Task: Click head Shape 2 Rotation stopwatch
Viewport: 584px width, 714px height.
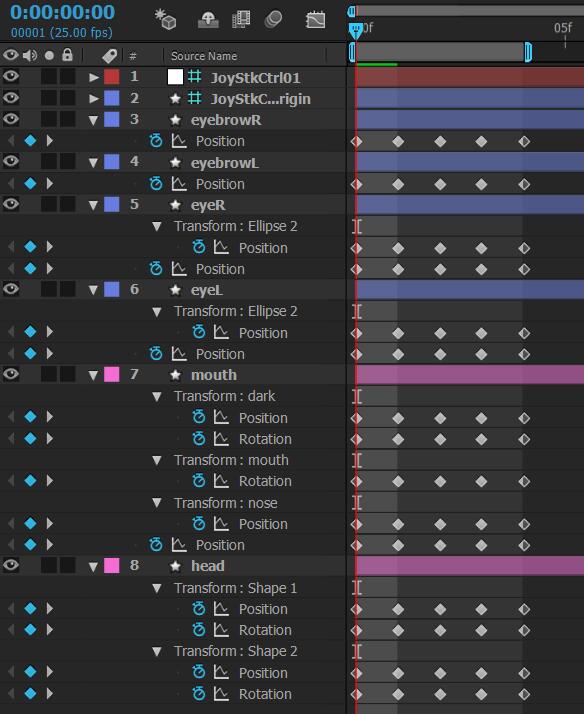Action: click(x=198, y=694)
